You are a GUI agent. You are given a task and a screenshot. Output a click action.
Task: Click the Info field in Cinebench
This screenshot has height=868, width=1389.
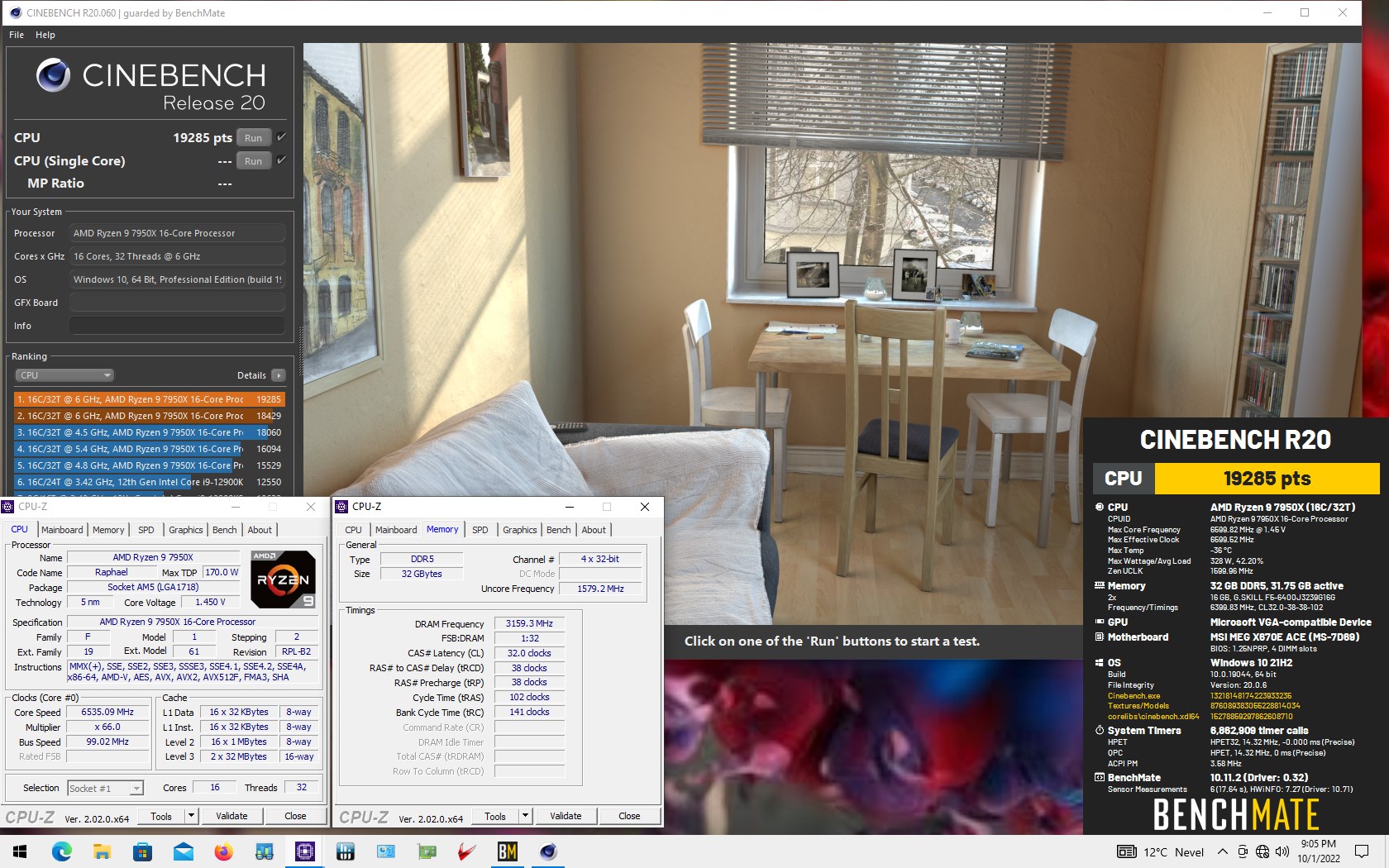(x=177, y=326)
